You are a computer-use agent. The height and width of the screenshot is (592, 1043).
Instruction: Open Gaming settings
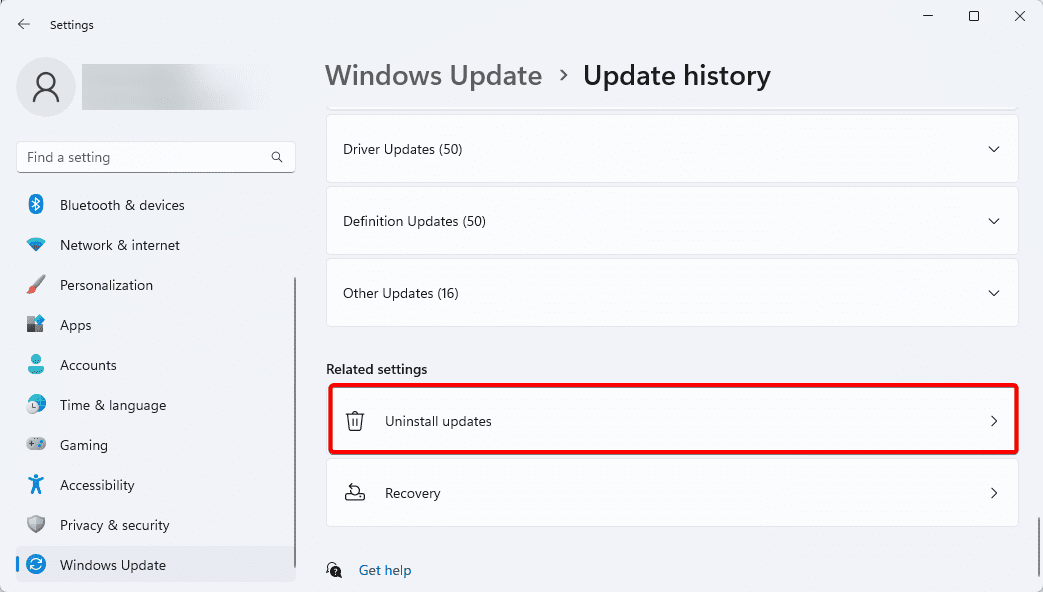[x=156, y=444]
